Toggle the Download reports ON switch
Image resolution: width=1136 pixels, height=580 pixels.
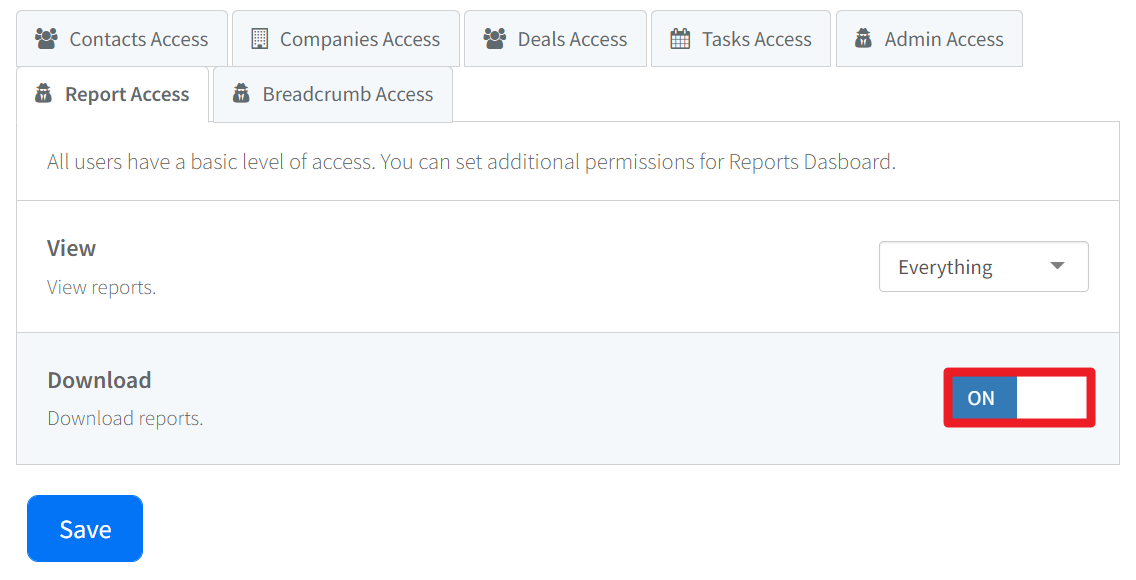(1018, 398)
